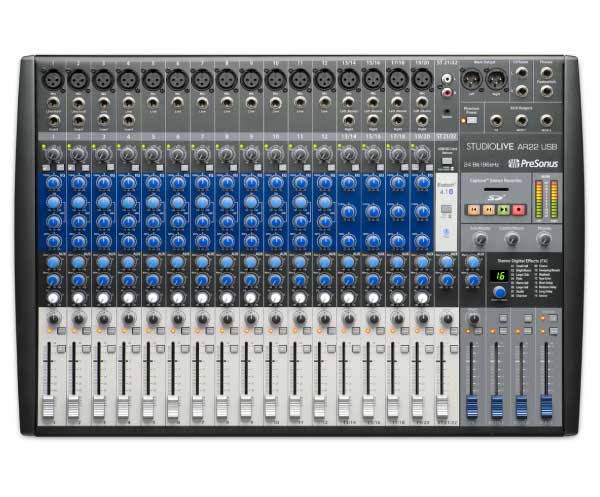Click the StudioLive AR22 USB model label

(512, 147)
